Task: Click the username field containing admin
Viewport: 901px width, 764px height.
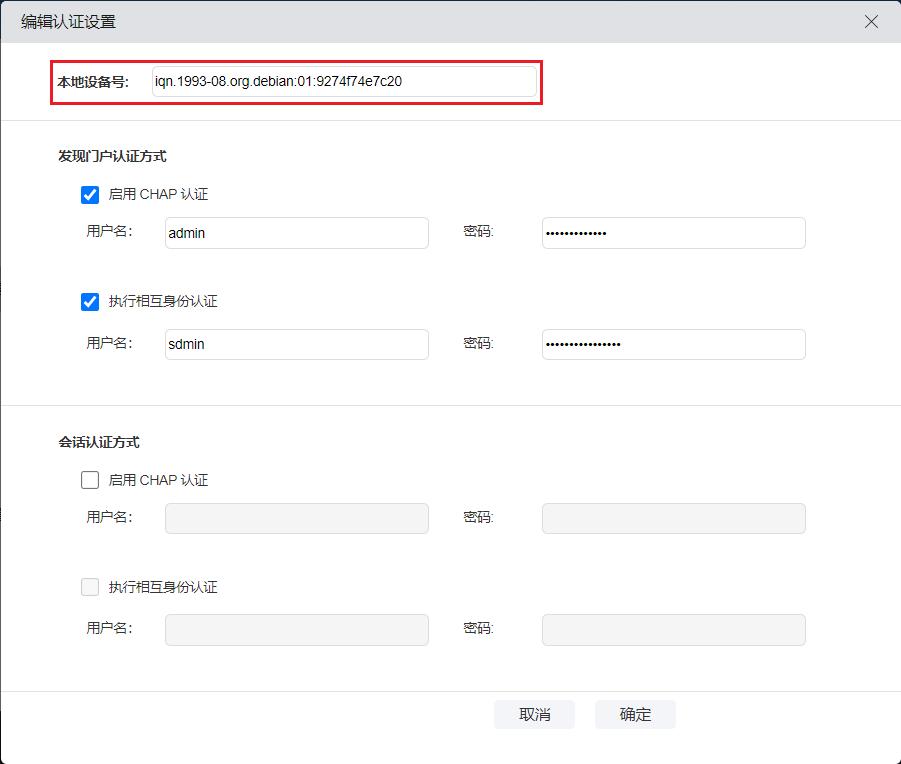Action: (296, 233)
